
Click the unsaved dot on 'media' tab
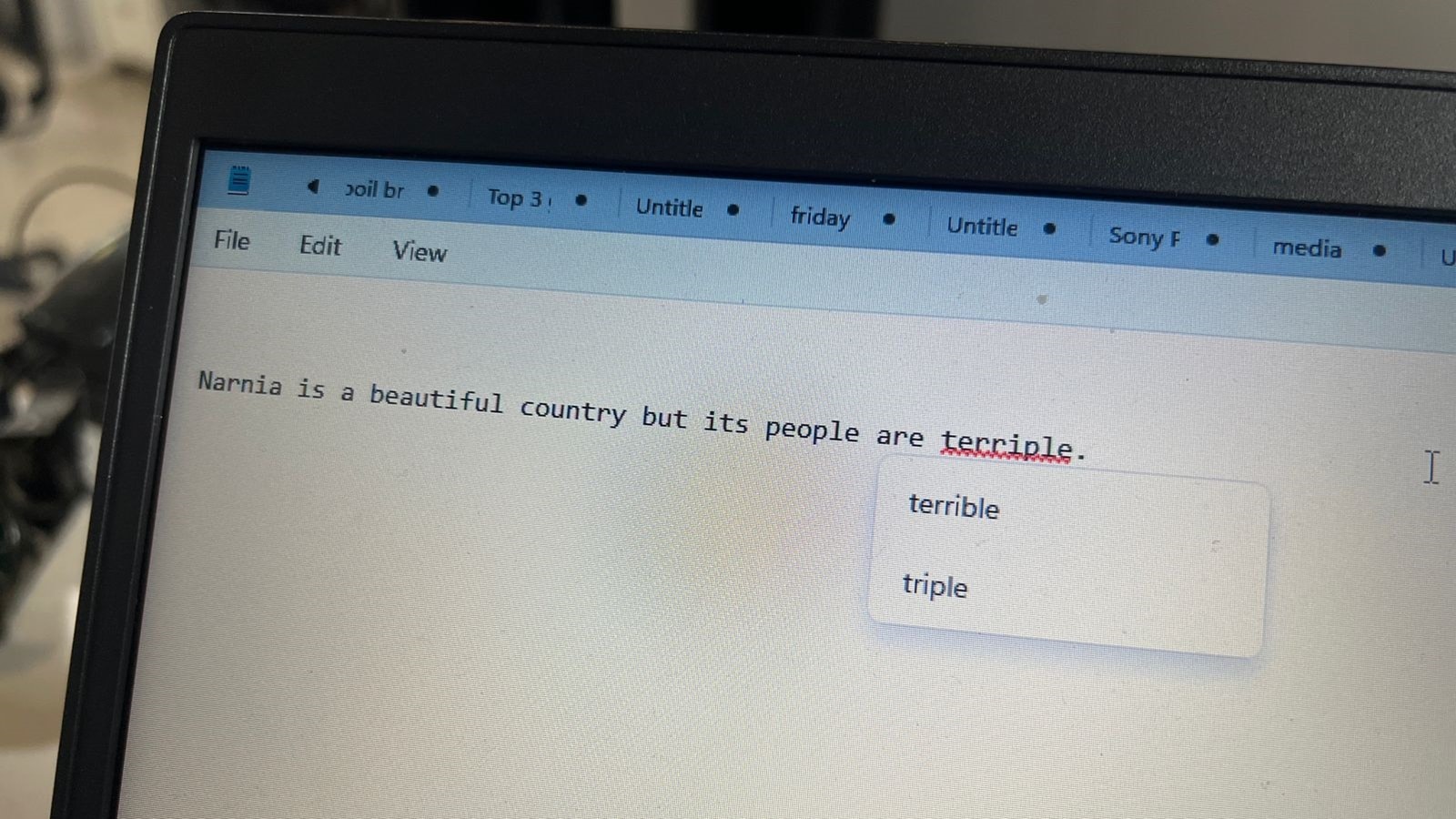click(1380, 250)
